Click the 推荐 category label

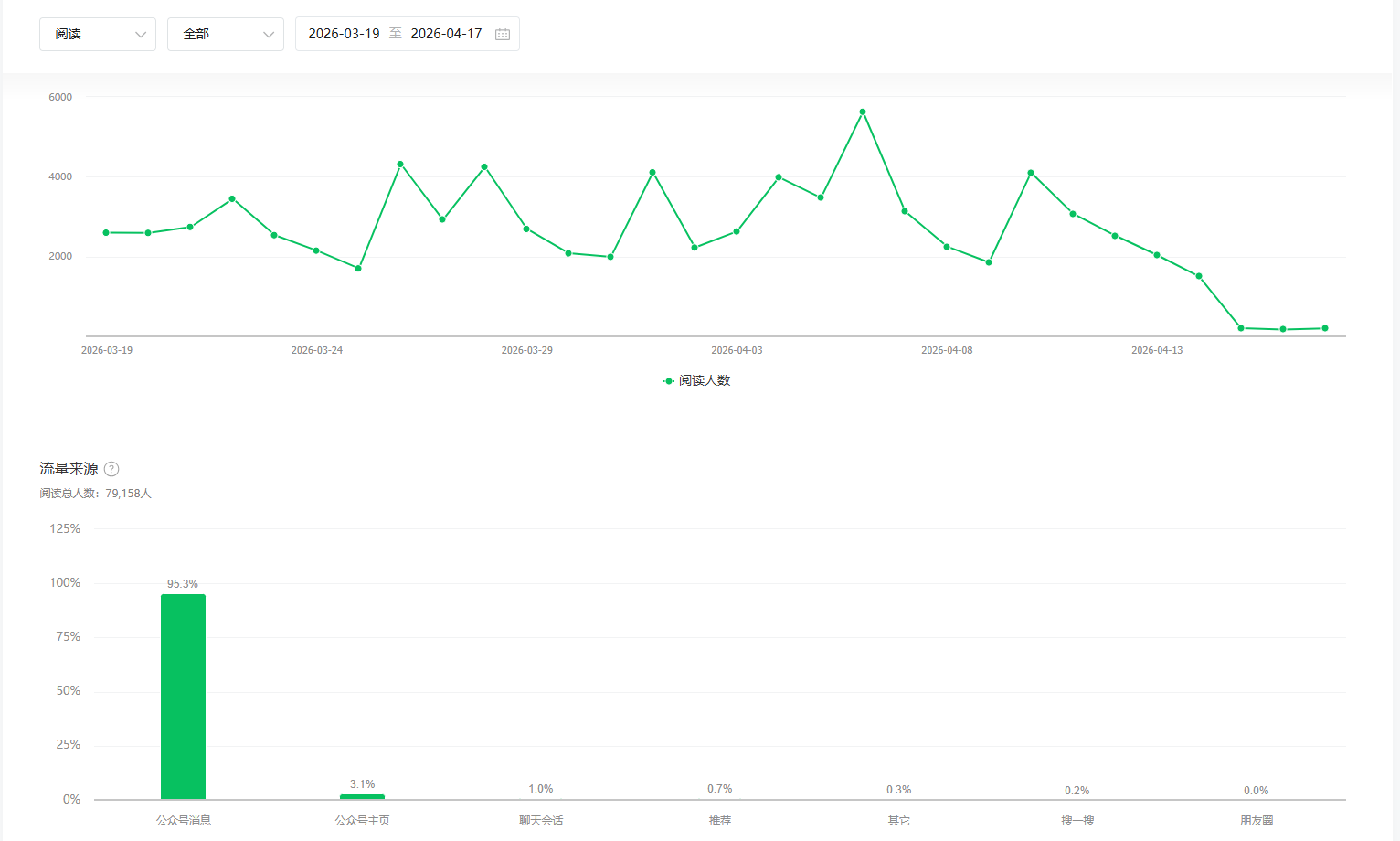click(x=720, y=821)
